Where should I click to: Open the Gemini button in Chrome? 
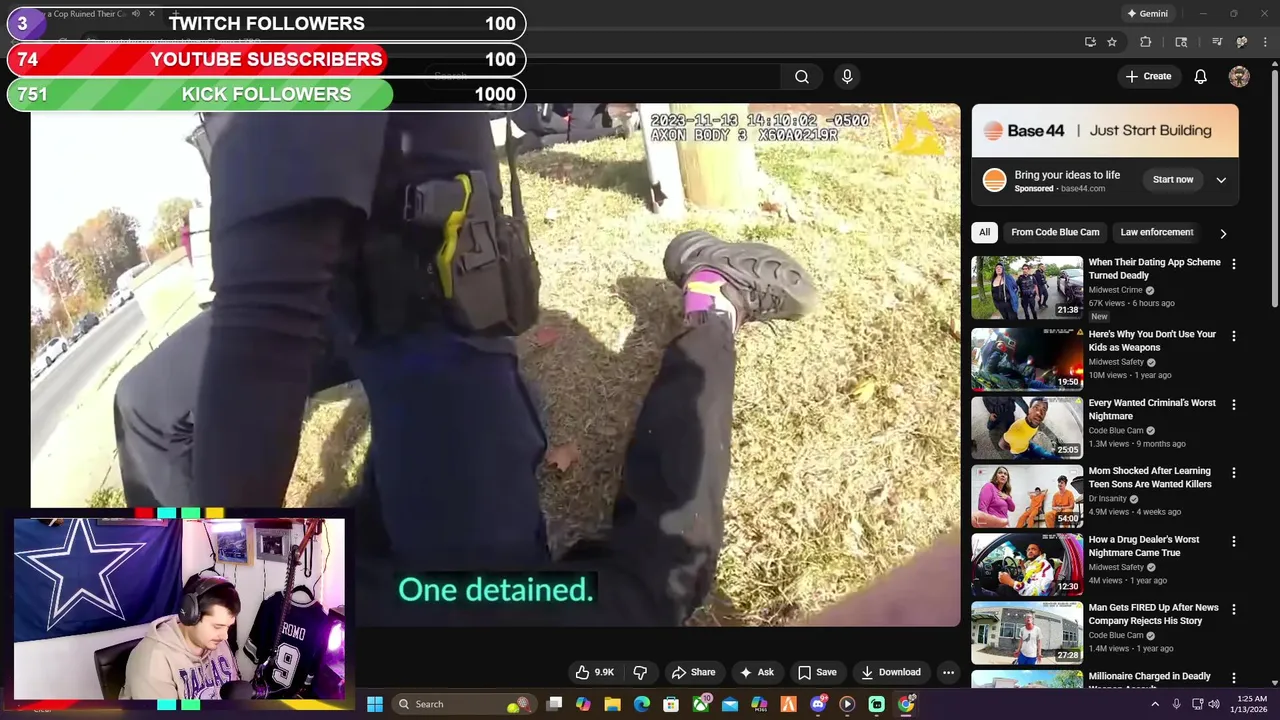coord(1147,14)
